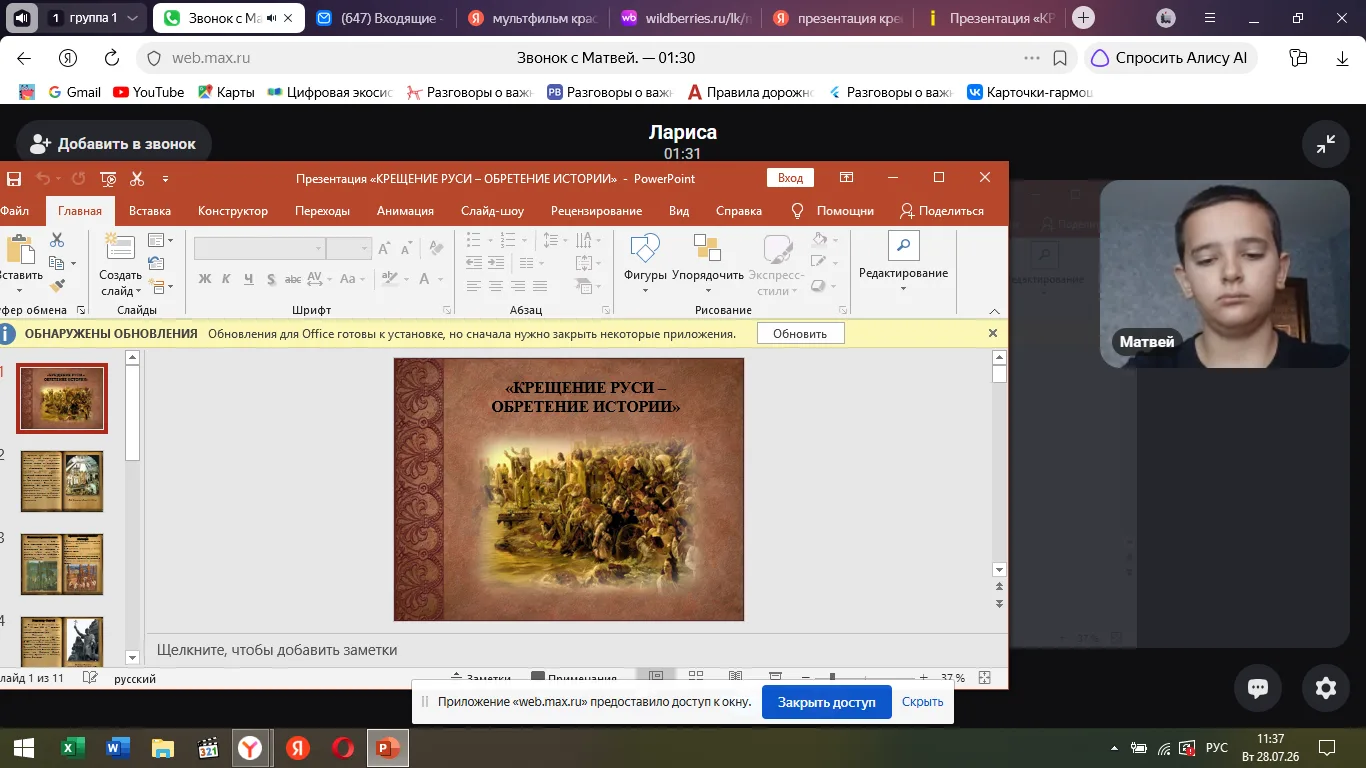This screenshot has width=1366, height=768.
Task: Open call settings gear icon
Action: (1326, 687)
